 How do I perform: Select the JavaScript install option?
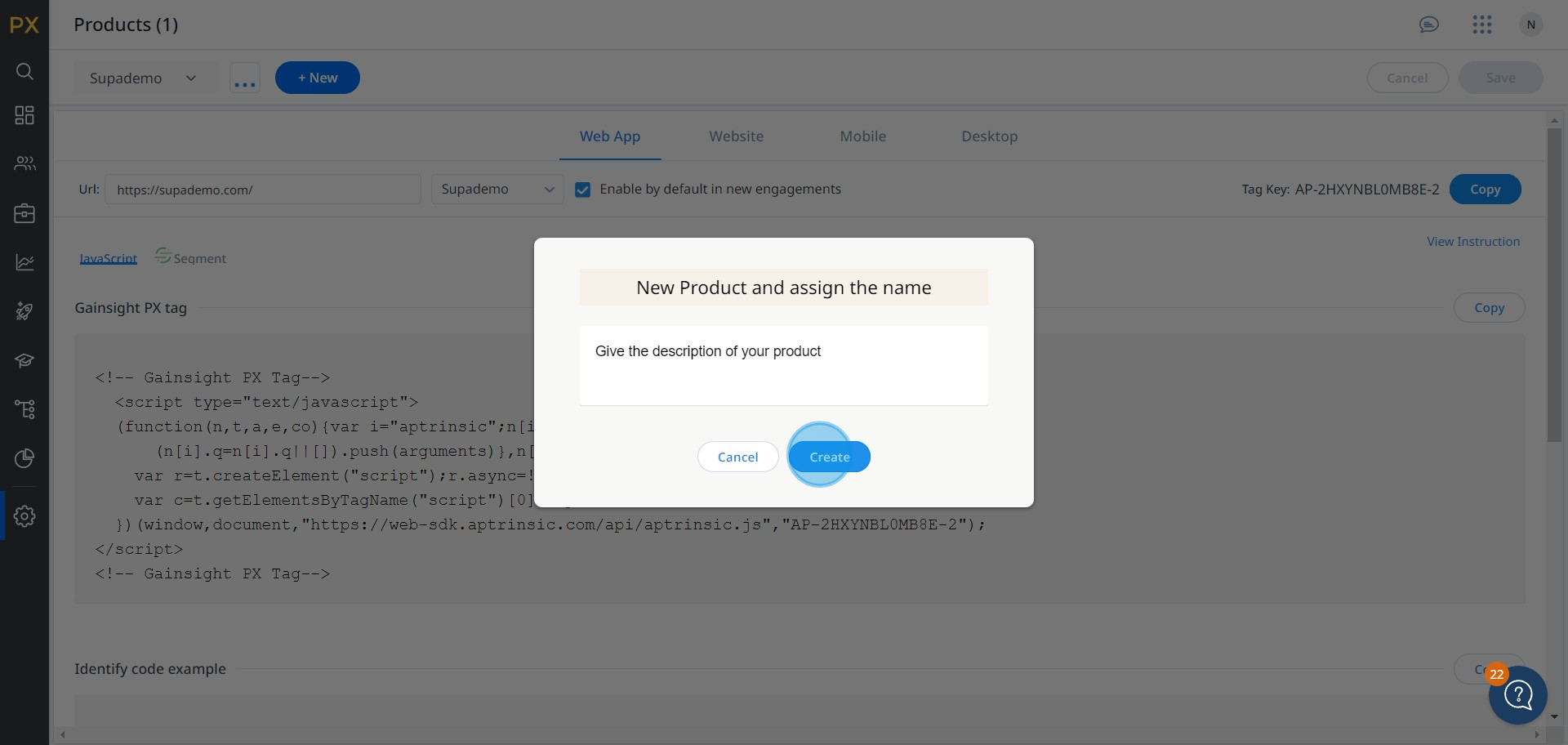109,258
